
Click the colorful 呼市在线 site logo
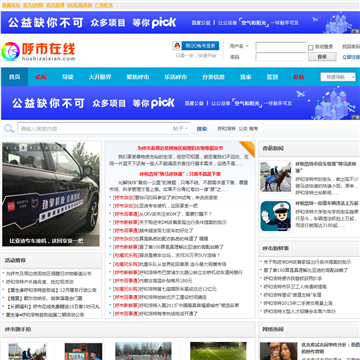coord(39,52)
